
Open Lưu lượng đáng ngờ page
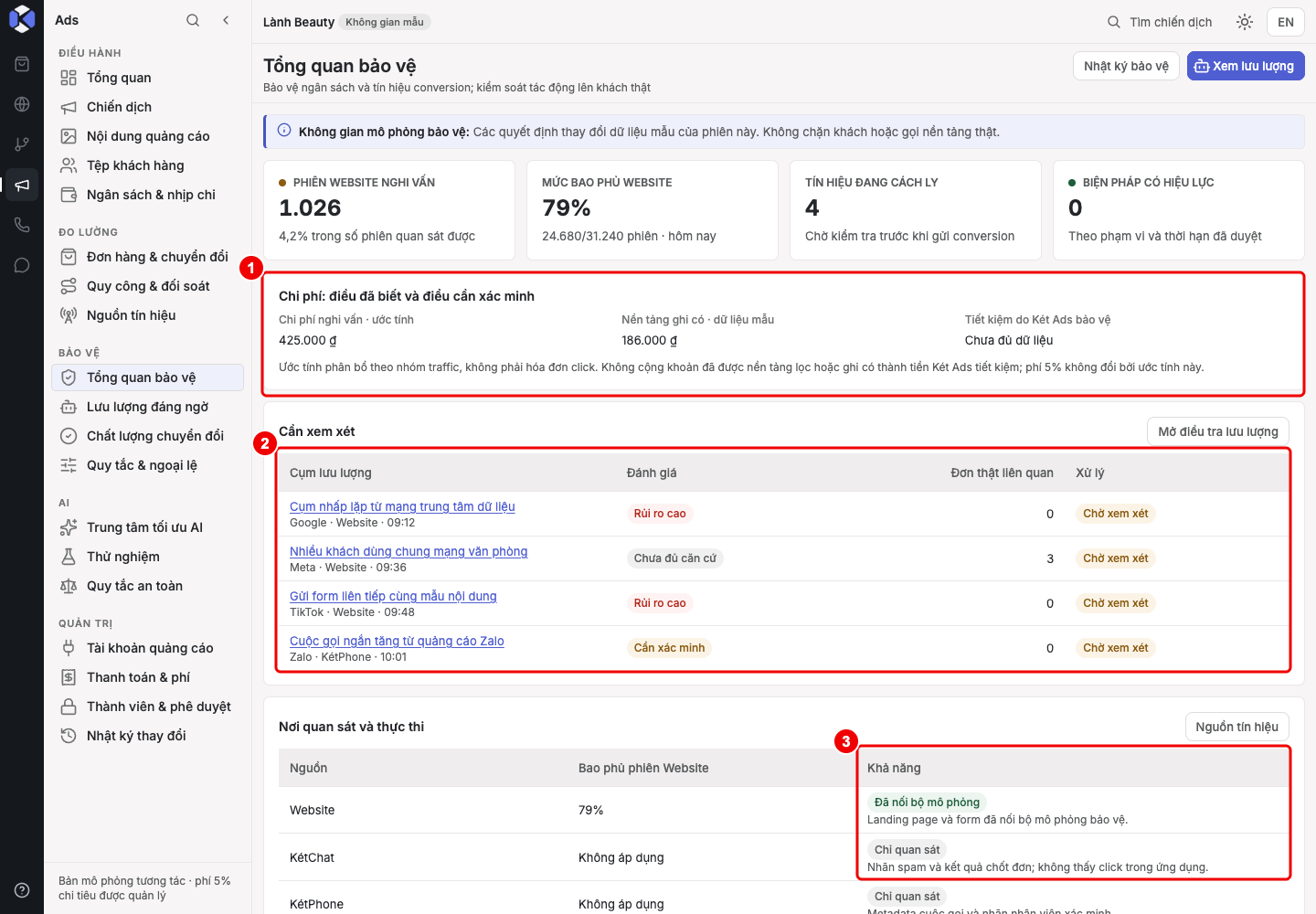(147, 407)
